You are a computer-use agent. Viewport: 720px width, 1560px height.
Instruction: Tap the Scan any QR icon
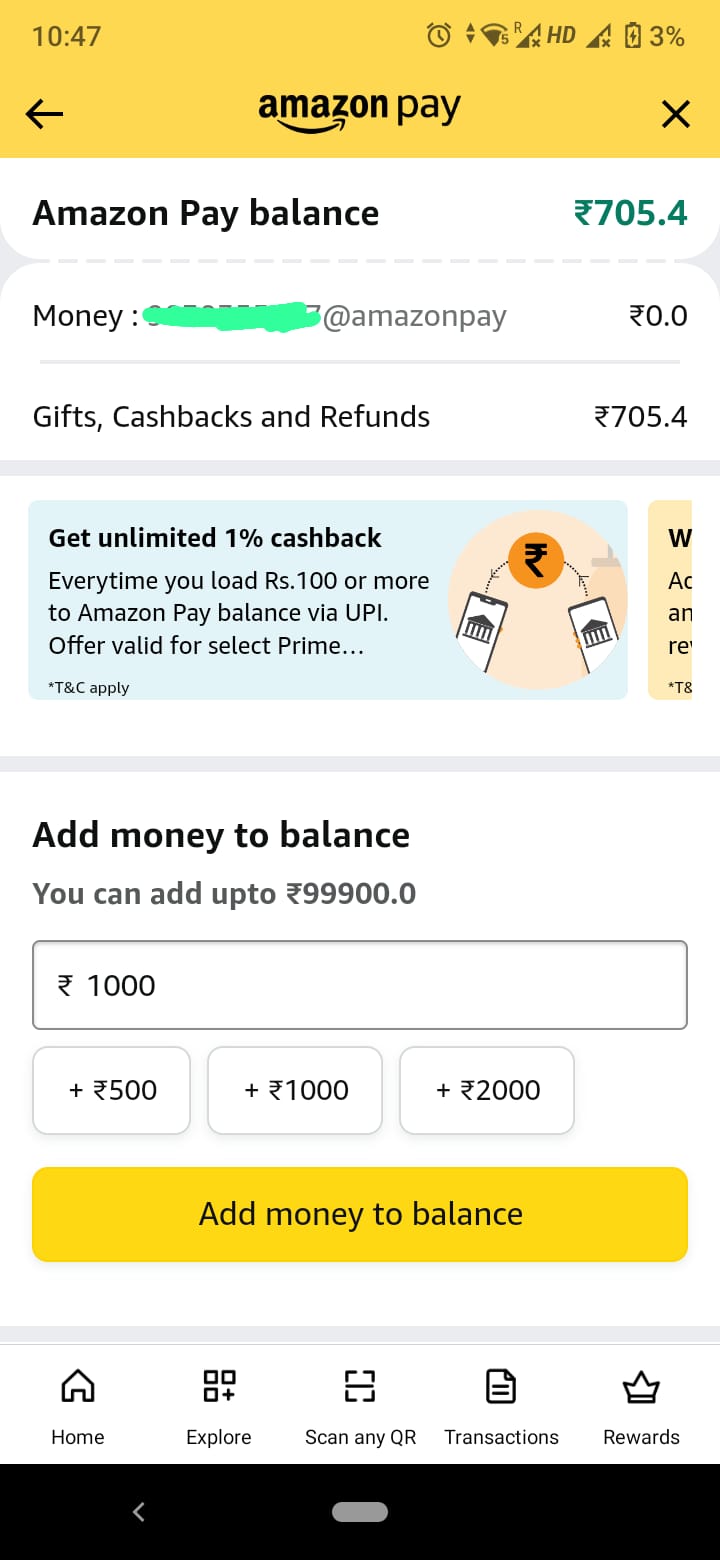[x=360, y=1387]
